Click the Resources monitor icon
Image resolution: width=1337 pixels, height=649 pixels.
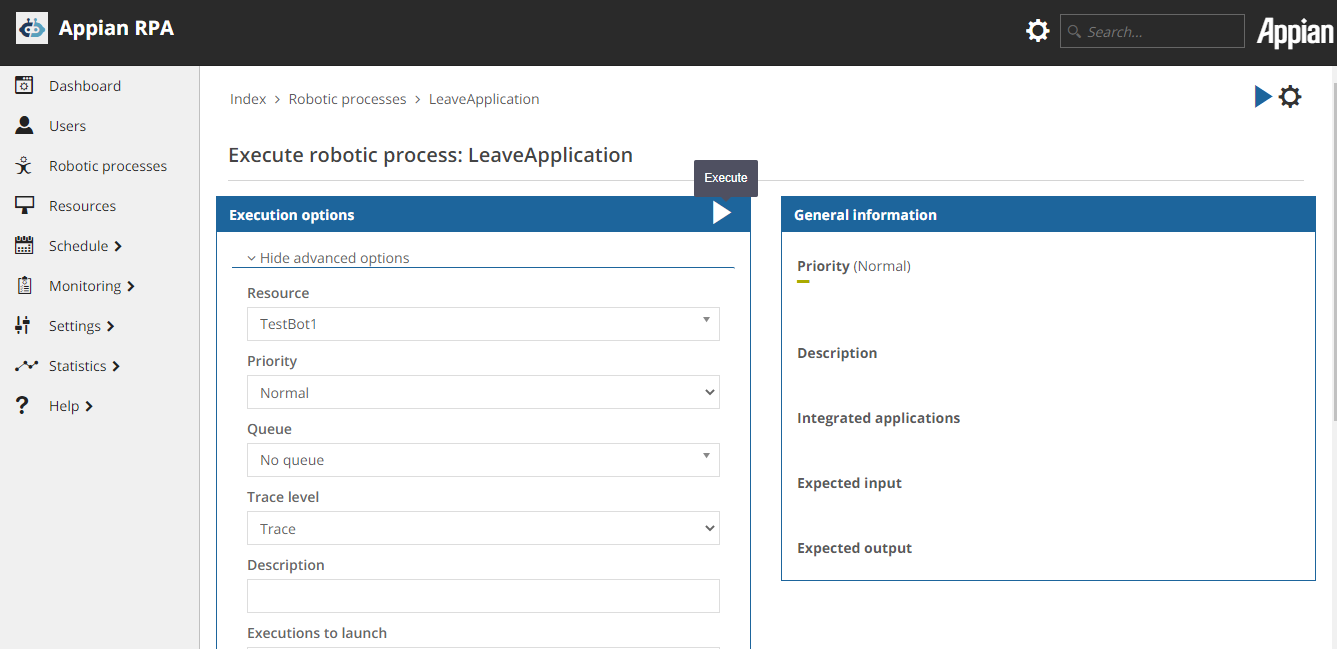click(x=25, y=206)
